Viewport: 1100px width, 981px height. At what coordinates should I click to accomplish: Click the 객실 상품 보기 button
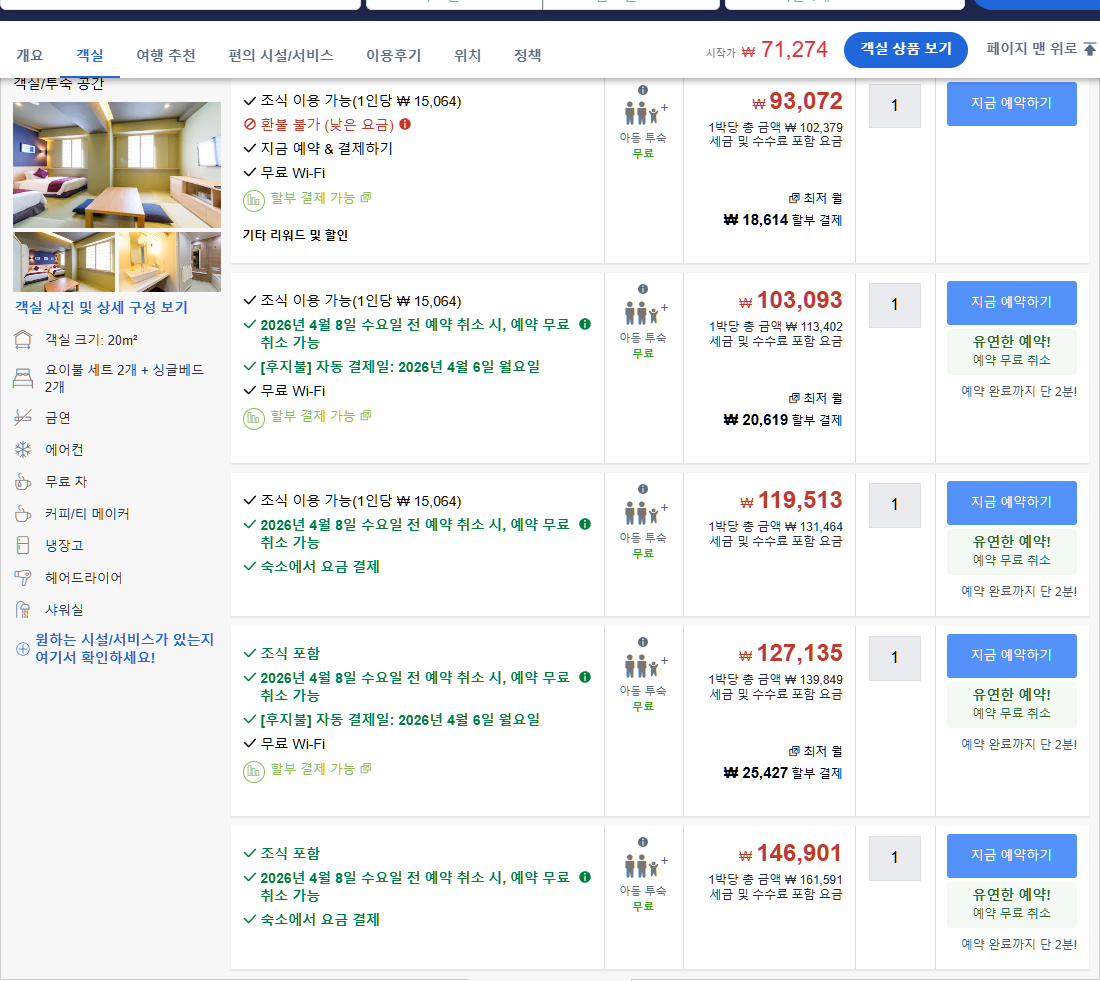click(x=905, y=49)
